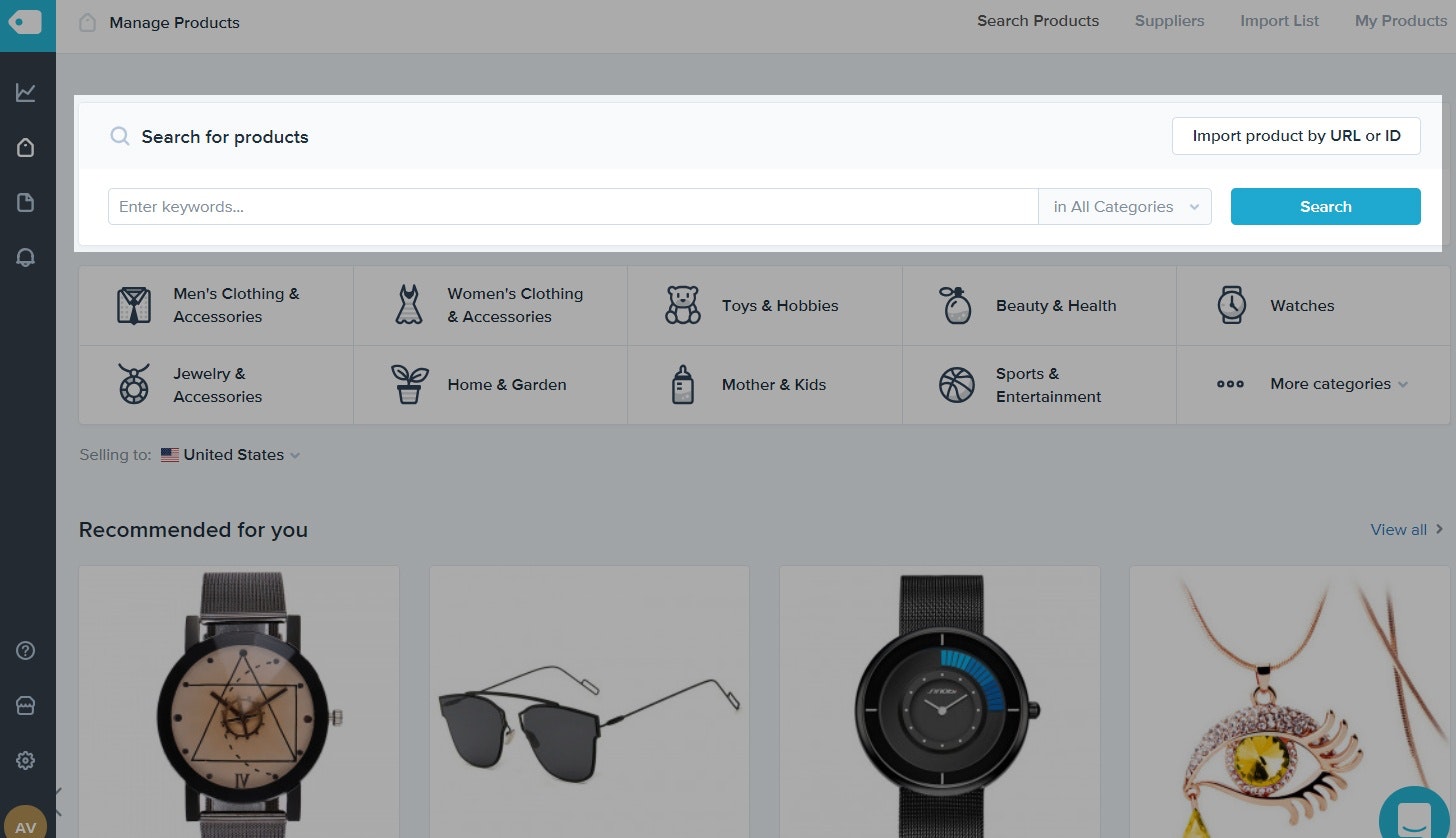Open the notifications bell icon
This screenshot has width=1456, height=838.
pos(26,257)
